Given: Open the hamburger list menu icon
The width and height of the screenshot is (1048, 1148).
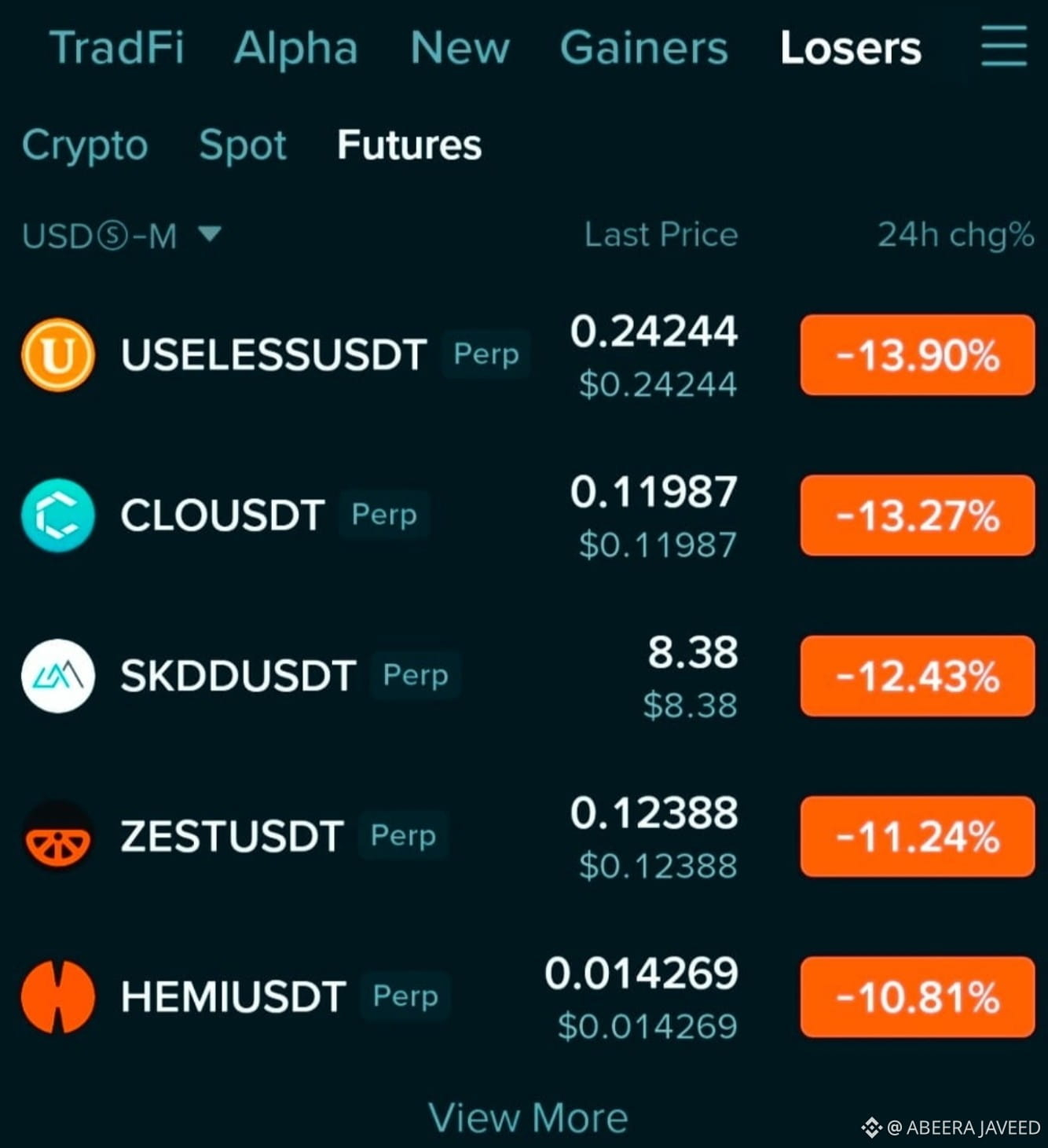Looking at the screenshot, I should [x=1004, y=46].
